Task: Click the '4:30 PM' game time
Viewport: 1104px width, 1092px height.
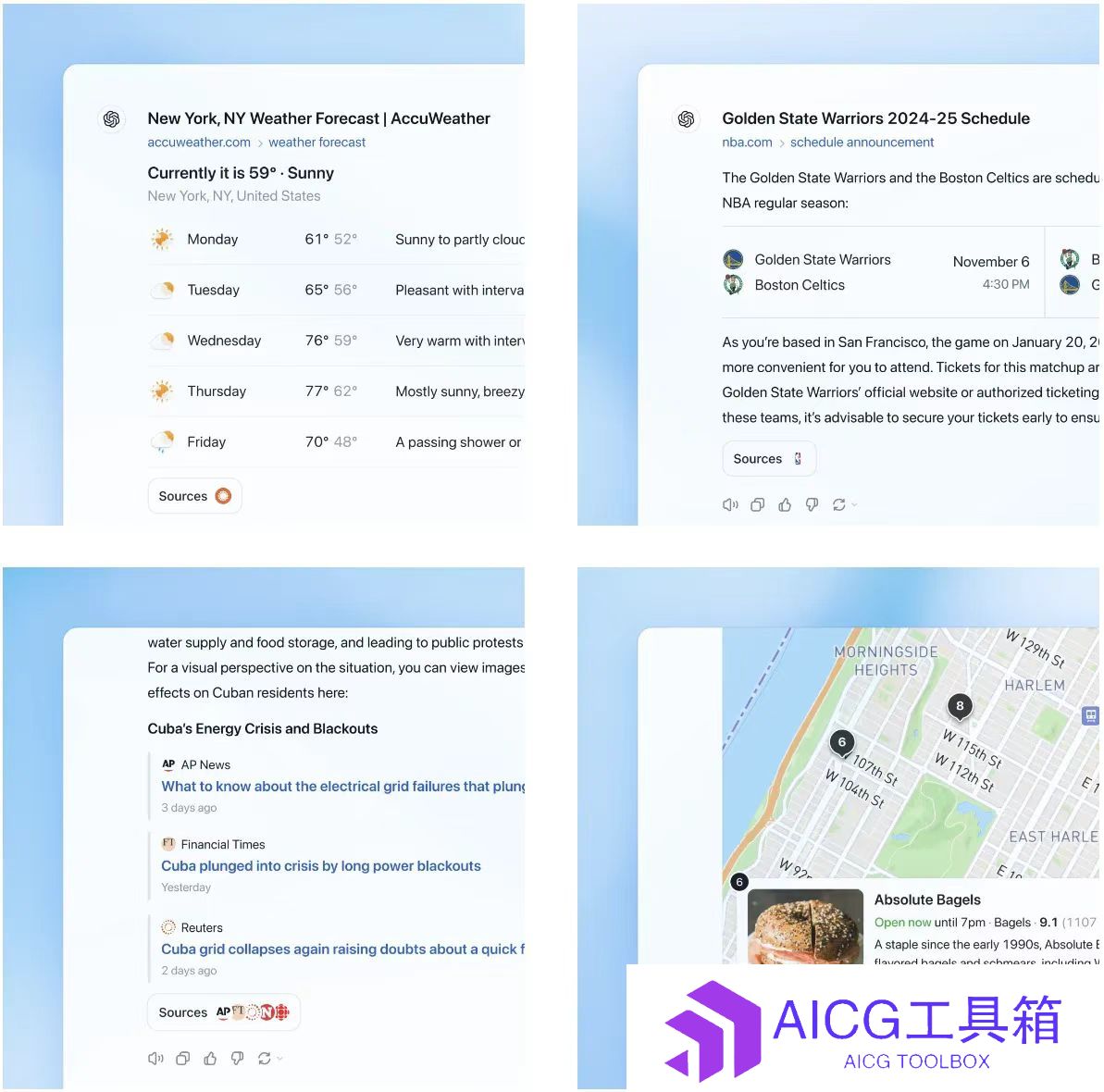Action: click(1006, 284)
